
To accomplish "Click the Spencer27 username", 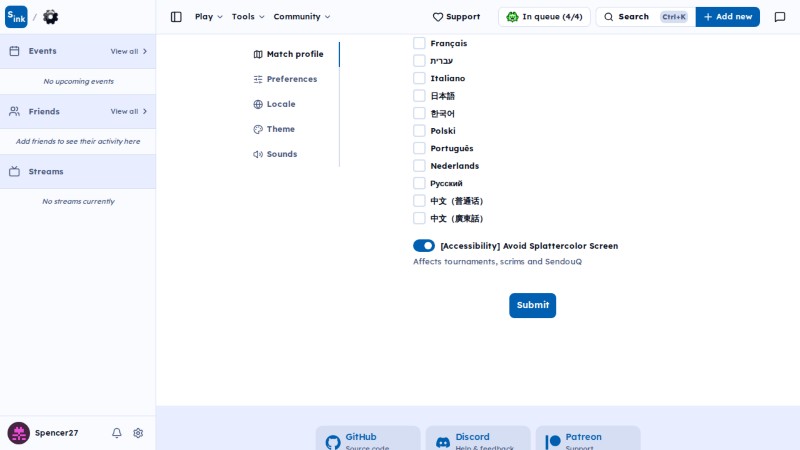I will [57, 433].
